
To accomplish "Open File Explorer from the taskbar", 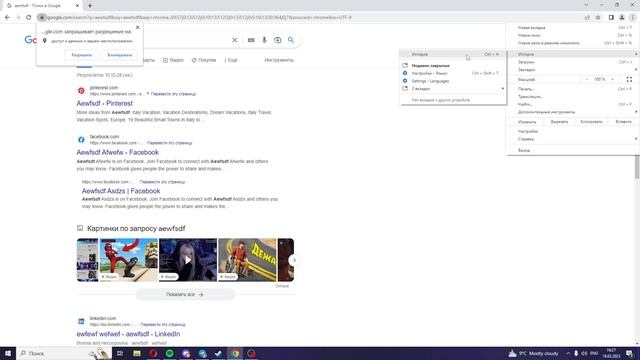I will 137,353.
